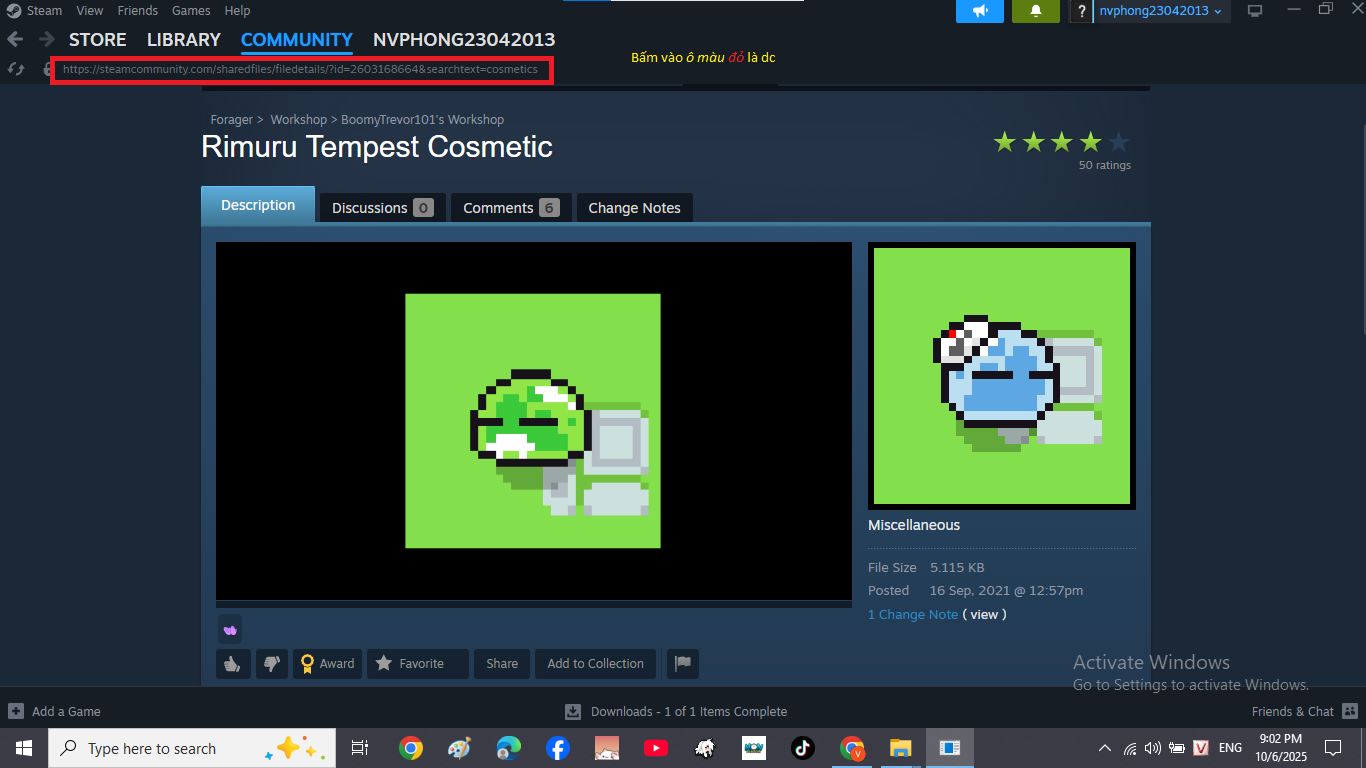The image size is (1366, 768).
Task: Expand the nvphong23042013 account dropdown
Action: (x=1160, y=11)
